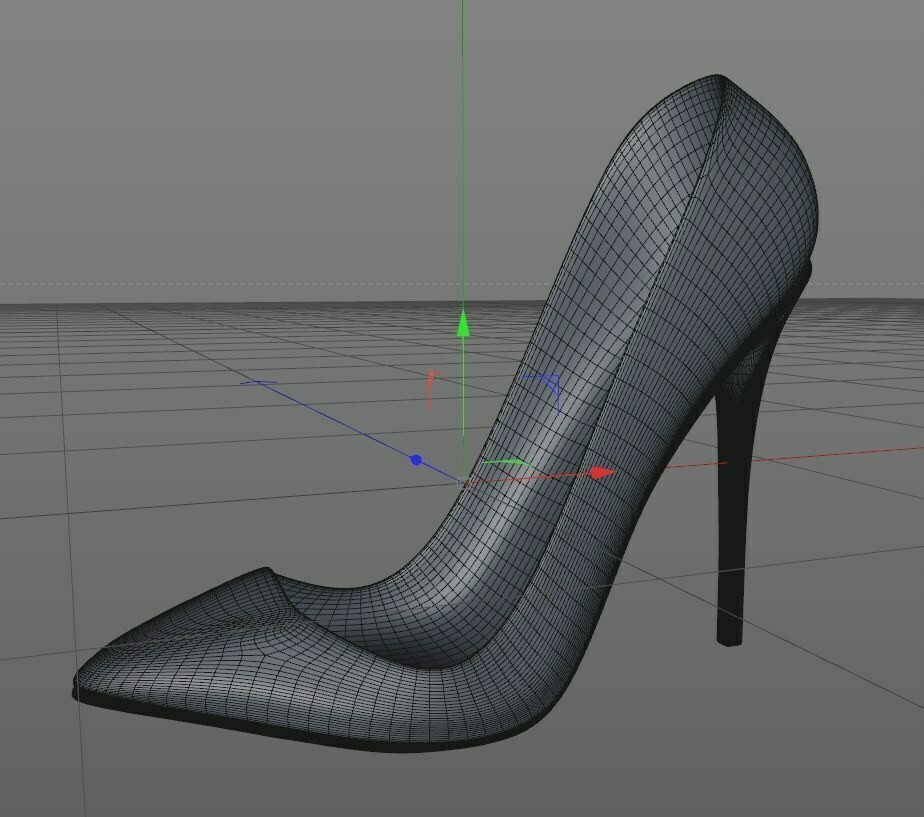Viewport: 924px width, 817px height.
Task: Click the green Y-axis arrow handle
Action: point(463,322)
